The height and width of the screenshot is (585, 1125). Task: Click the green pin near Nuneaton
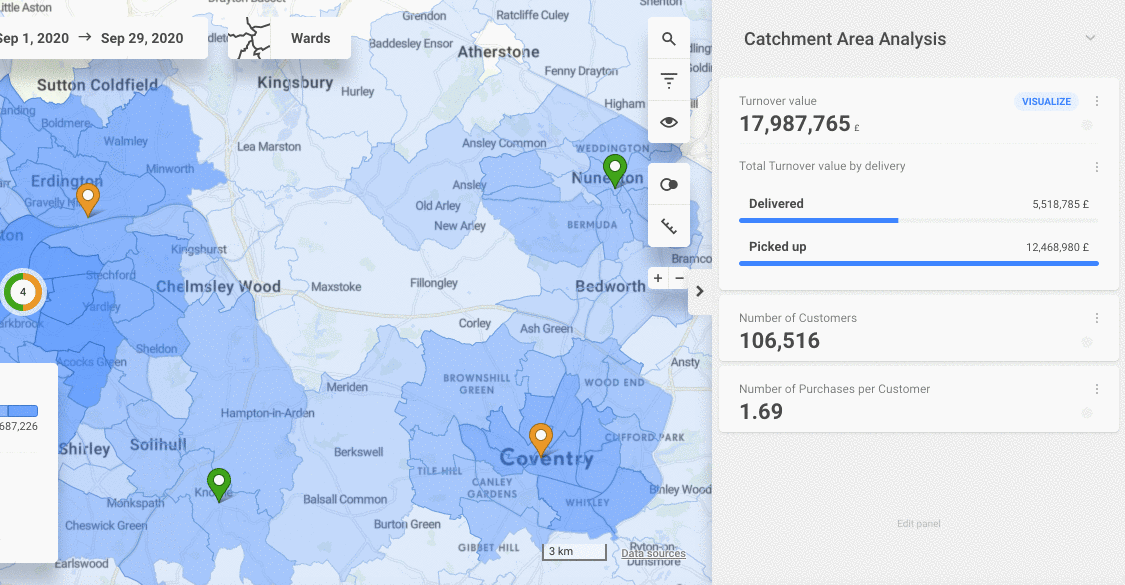coord(615,169)
